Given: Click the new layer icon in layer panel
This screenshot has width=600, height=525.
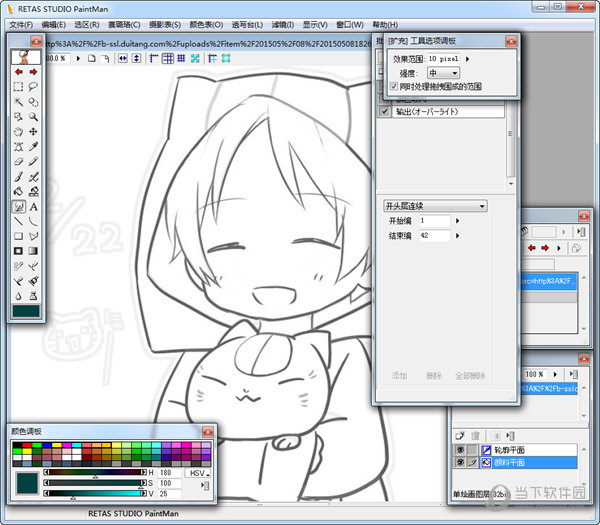Looking at the screenshot, I should tap(460, 435).
